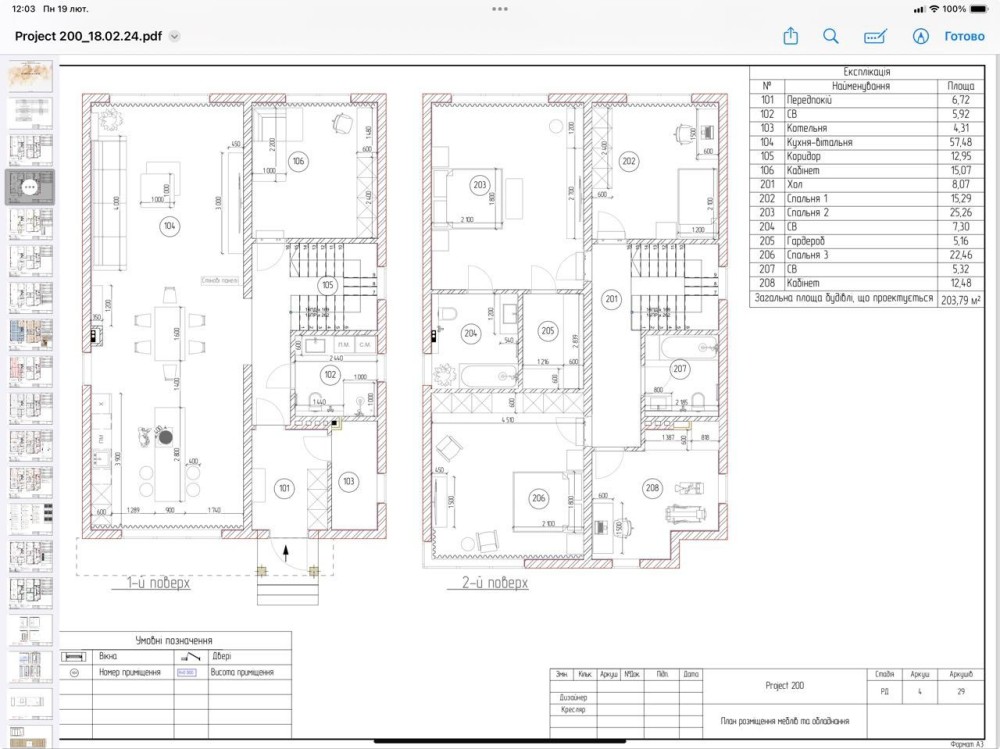Tap the Wi-Fi status icon

[x=934, y=9]
